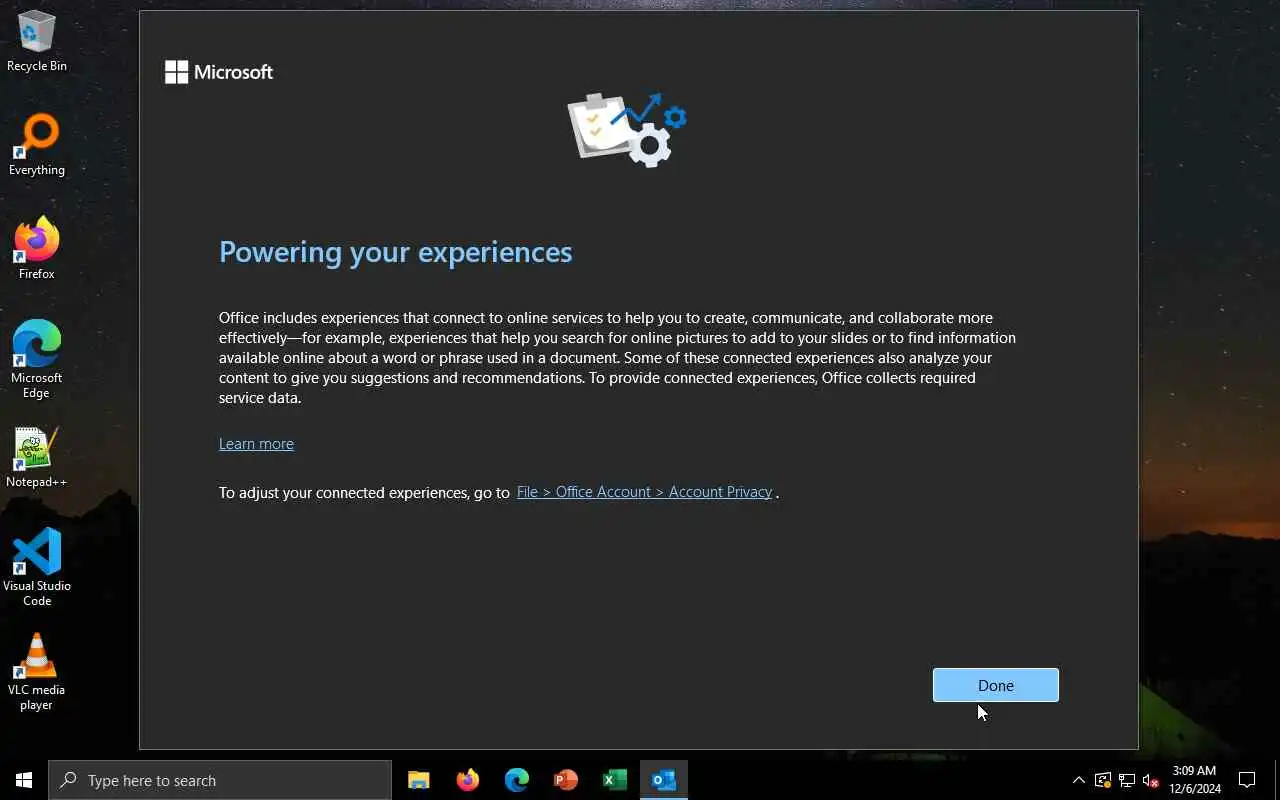Open the notification center icon
This screenshot has height=800, width=1280.
coord(1247,780)
